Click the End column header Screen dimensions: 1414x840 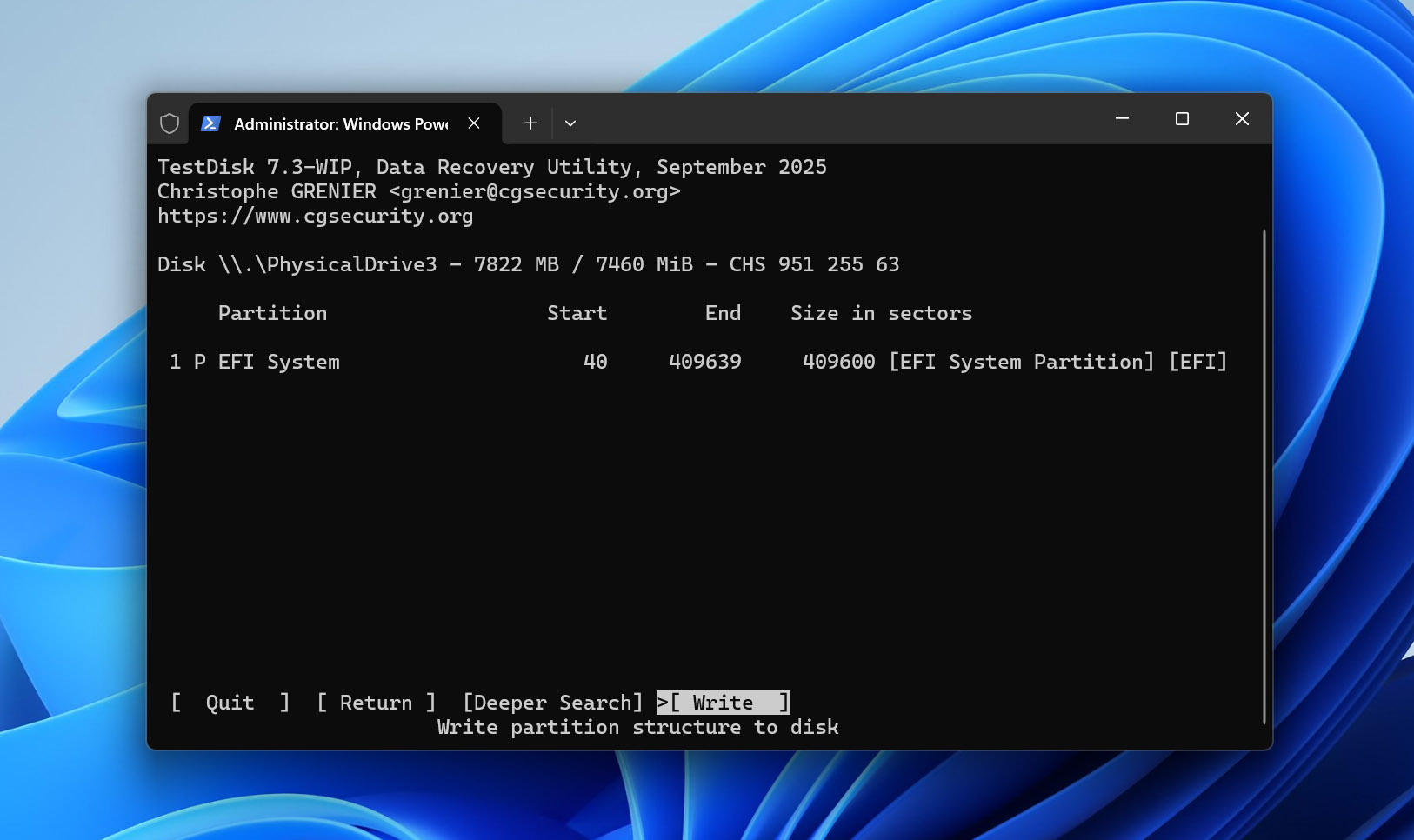724,313
